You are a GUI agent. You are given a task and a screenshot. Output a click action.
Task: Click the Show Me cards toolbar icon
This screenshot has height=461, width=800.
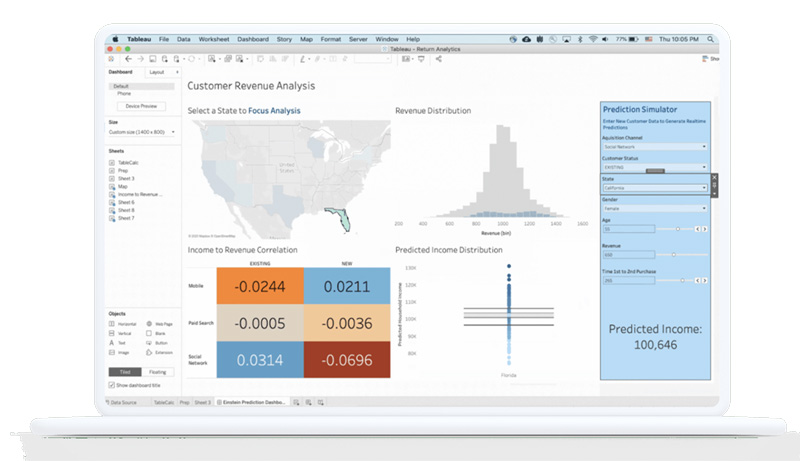pos(406,59)
